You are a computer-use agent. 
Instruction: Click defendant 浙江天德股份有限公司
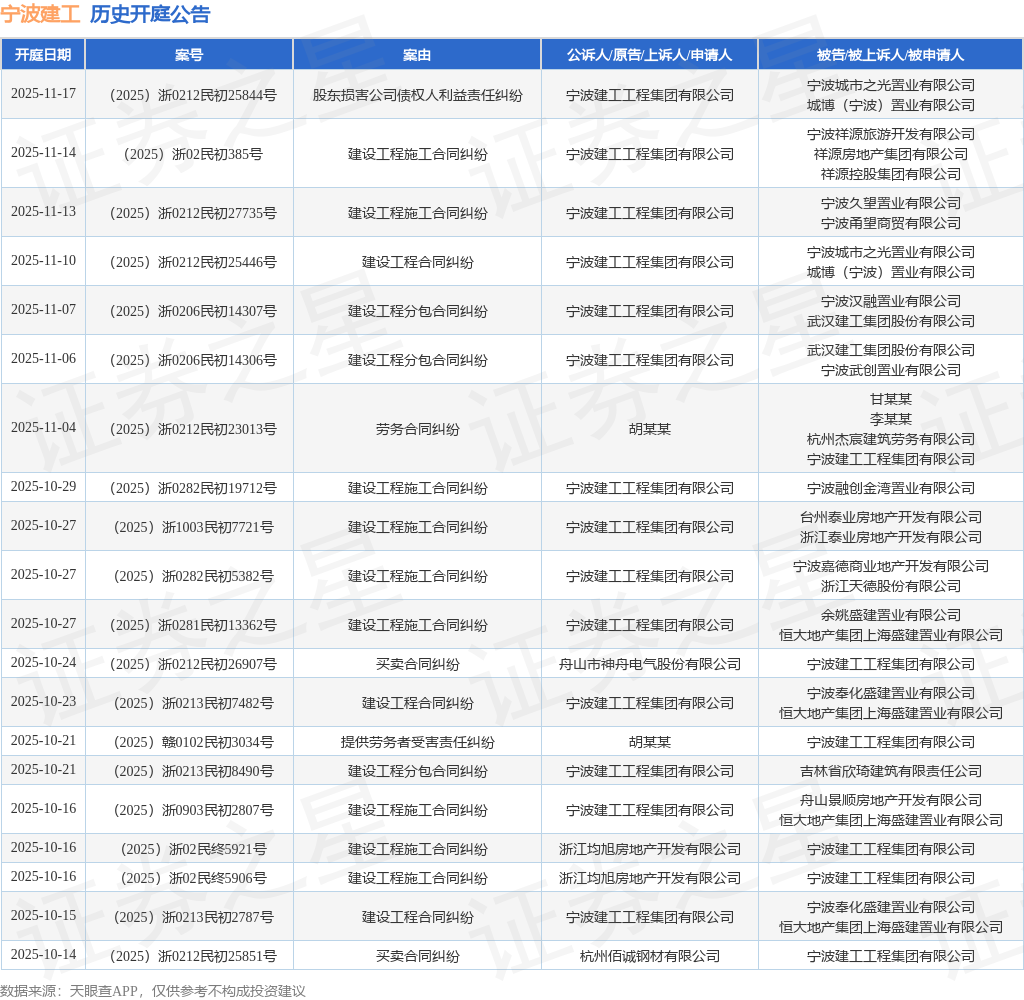coord(891,586)
